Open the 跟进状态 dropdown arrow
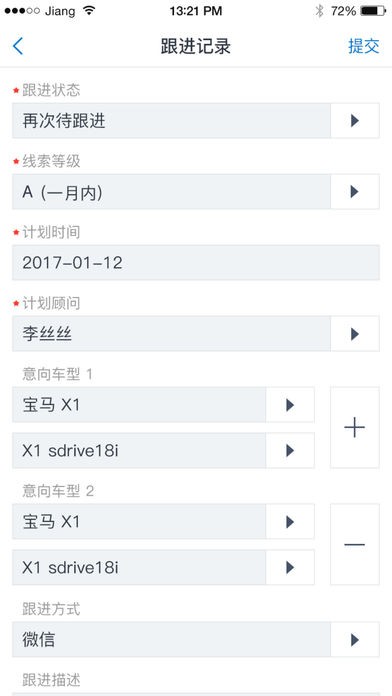392x696 pixels. coord(355,121)
